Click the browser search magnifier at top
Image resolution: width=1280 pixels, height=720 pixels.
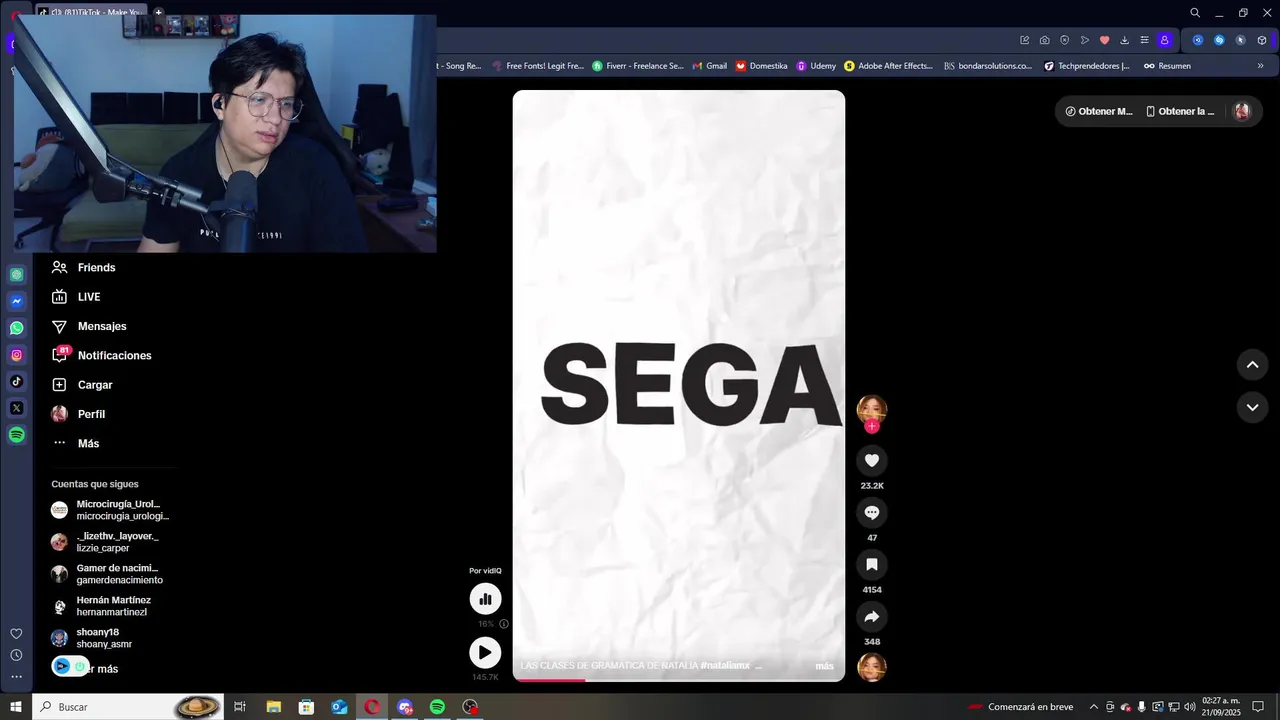pyautogui.click(x=1195, y=13)
